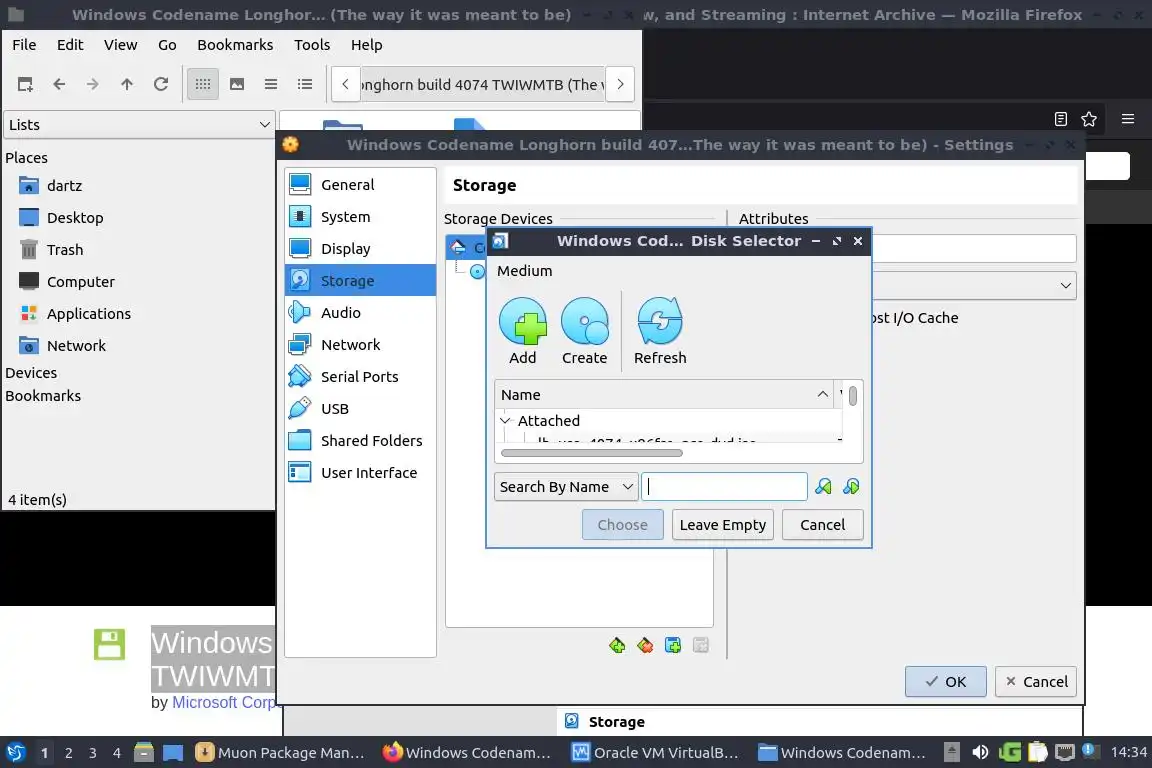Switch file manager to detailed list view
This screenshot has width=1152, height=768.
305,84
